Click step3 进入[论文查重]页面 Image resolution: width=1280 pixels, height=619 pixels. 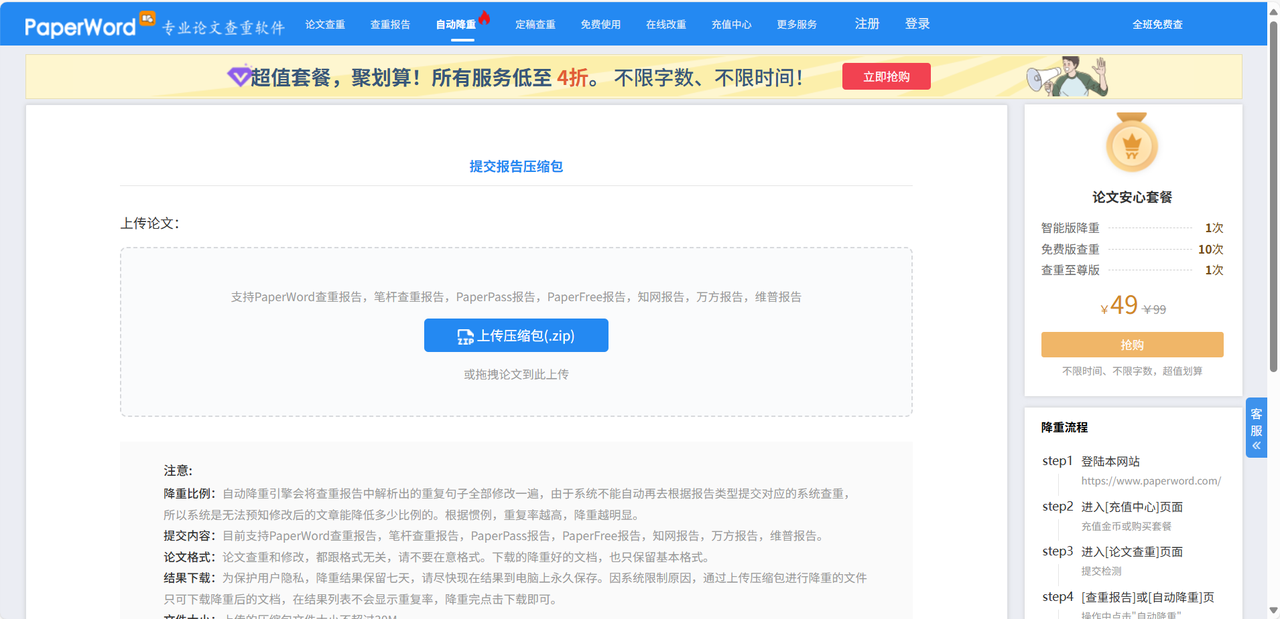point(1113,551)
